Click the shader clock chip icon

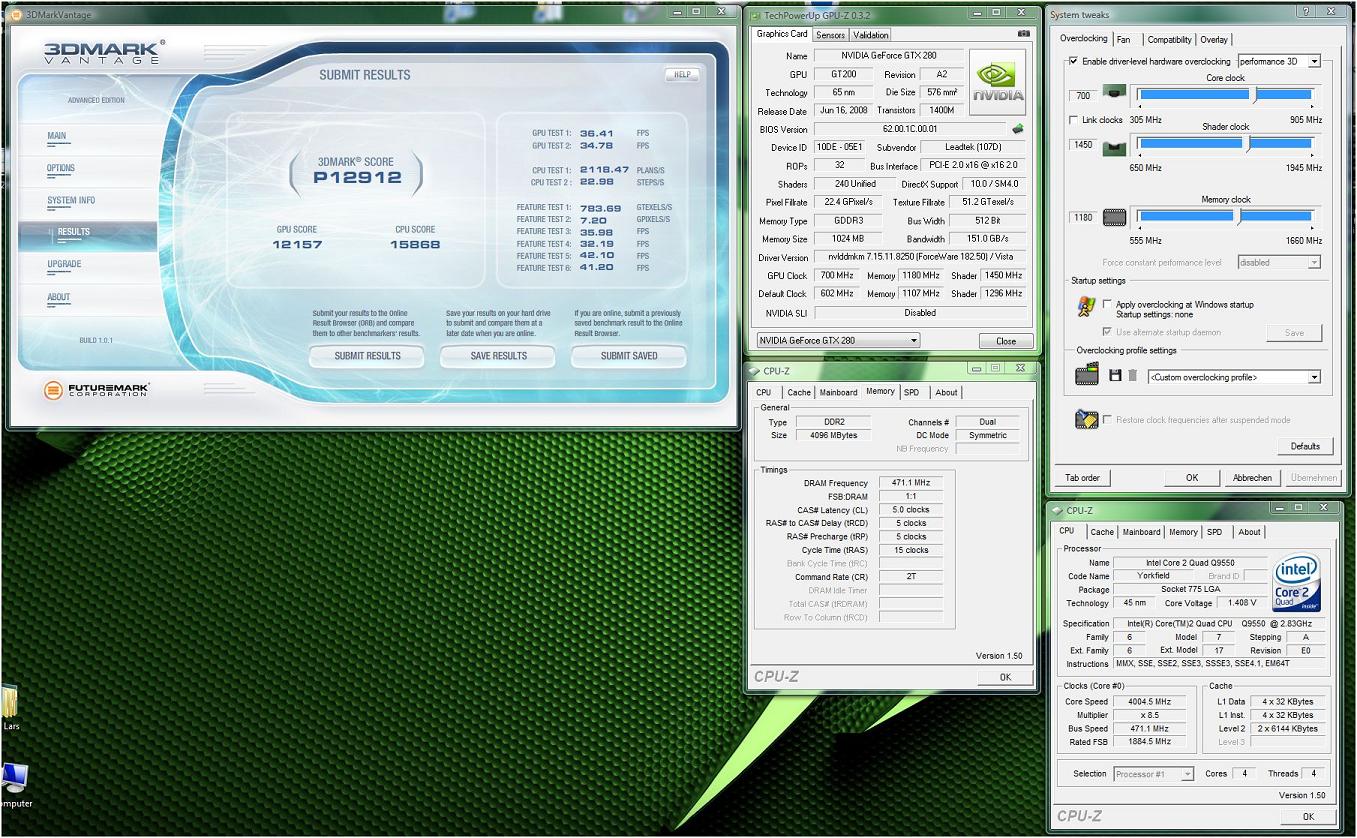[1114, 146]
